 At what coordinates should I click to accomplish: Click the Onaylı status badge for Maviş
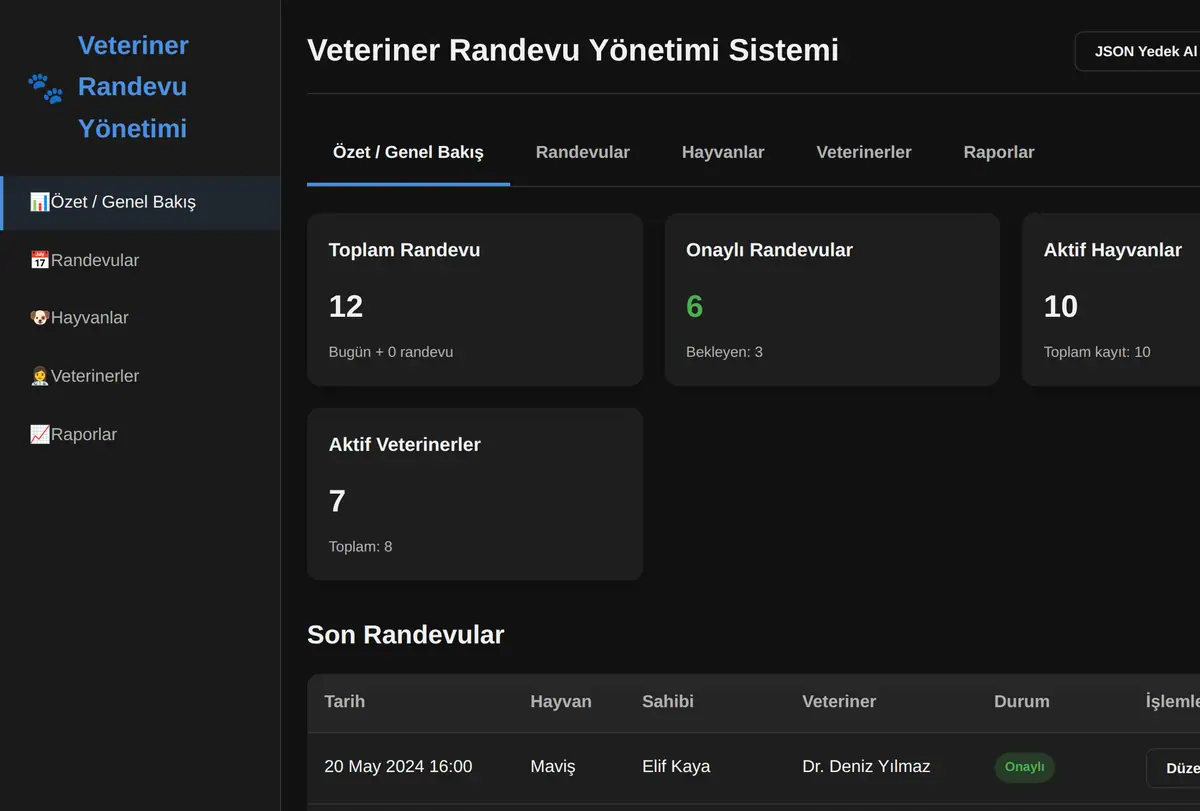pyautogui.click(x=1024, y=767)
